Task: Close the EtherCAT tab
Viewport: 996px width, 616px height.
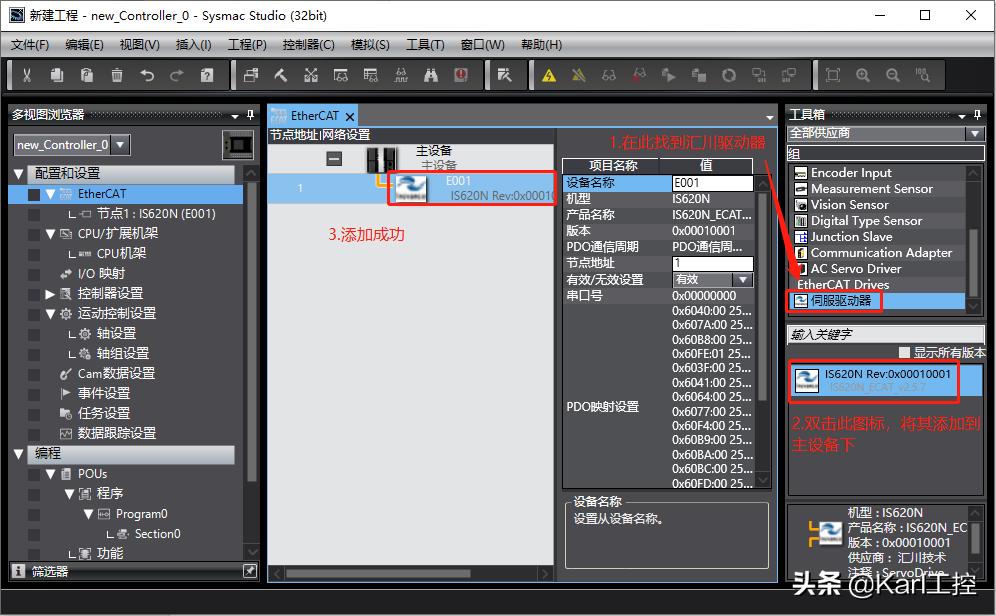Action: [350, 116]
